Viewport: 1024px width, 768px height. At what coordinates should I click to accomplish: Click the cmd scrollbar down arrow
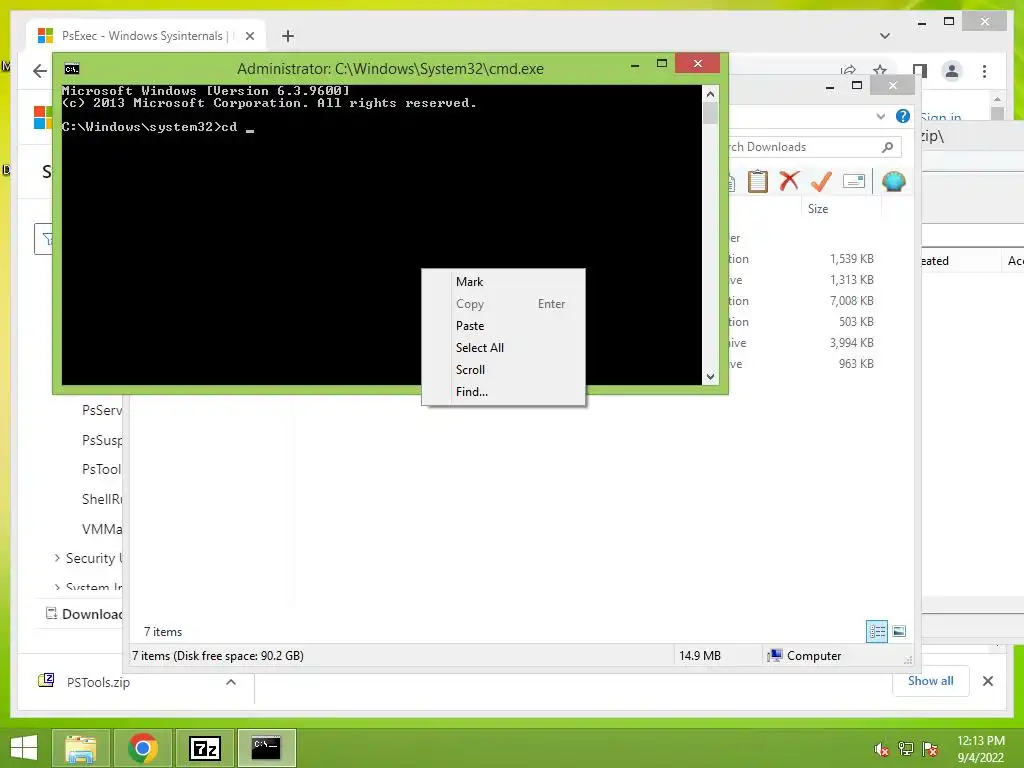(x=711, y=376)
